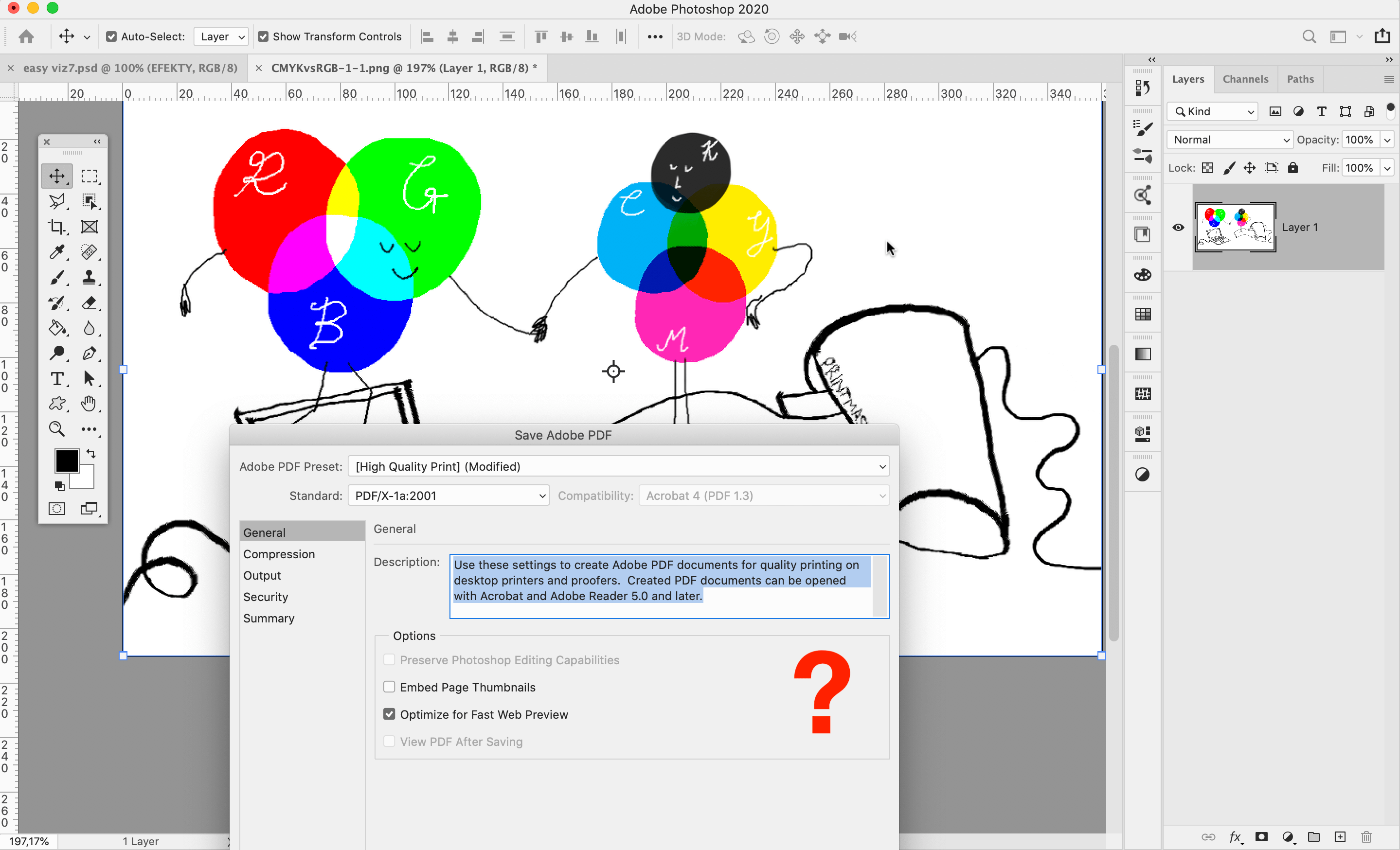This screenshot has height=850, width=1400.
Task: Select the Object Selection tool
Action: click(89, 201)
